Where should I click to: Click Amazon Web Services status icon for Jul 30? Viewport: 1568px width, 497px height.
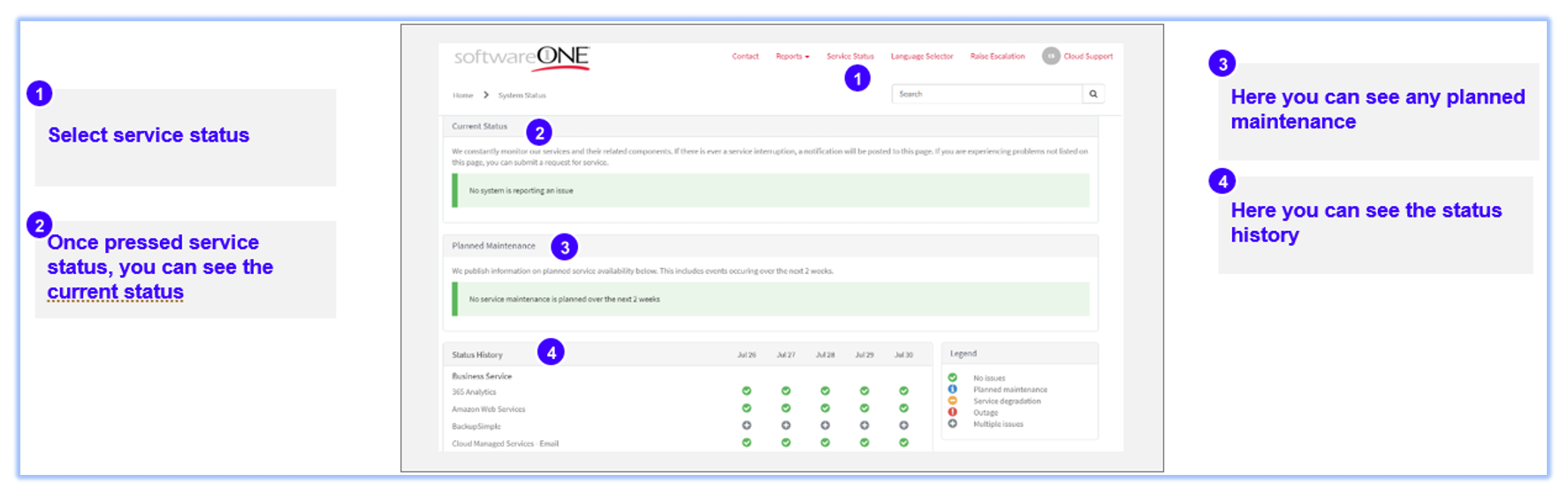[x=903, y=409]
